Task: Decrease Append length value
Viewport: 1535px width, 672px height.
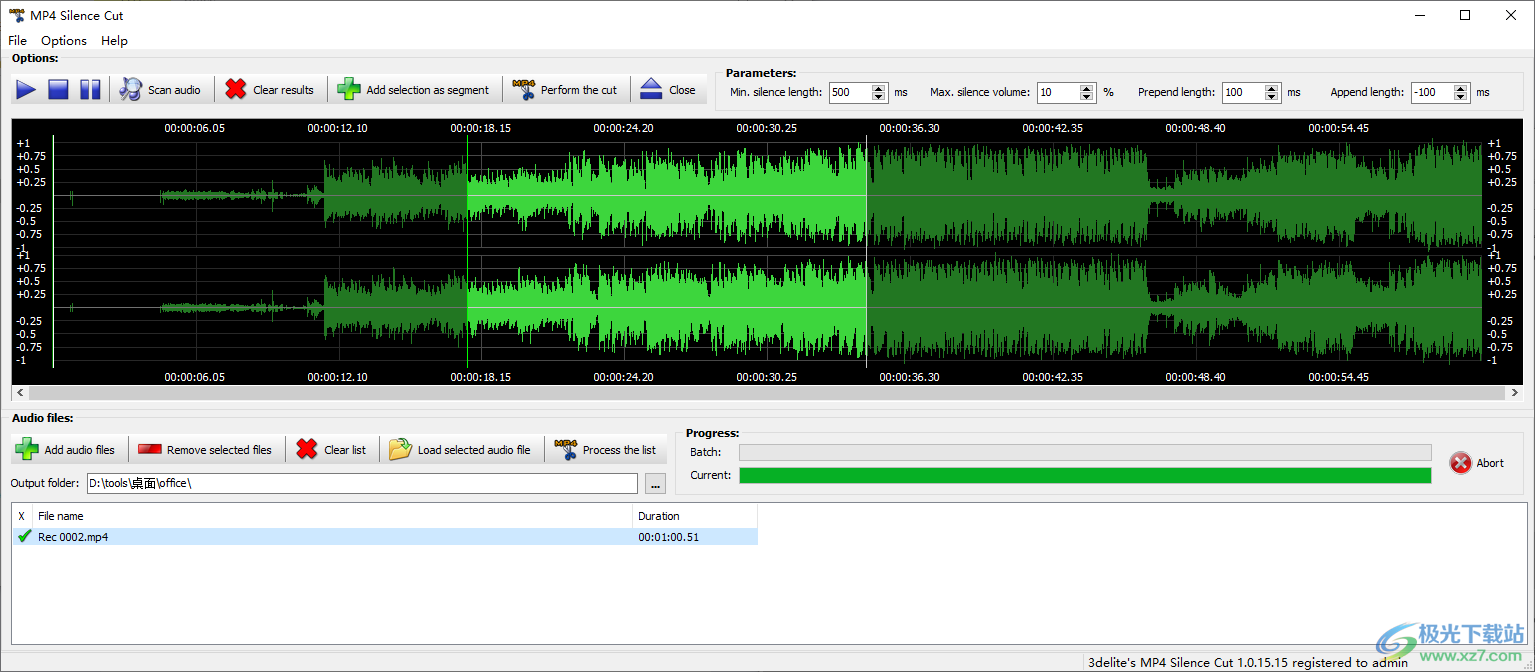Action: (x=1461, y=97)
